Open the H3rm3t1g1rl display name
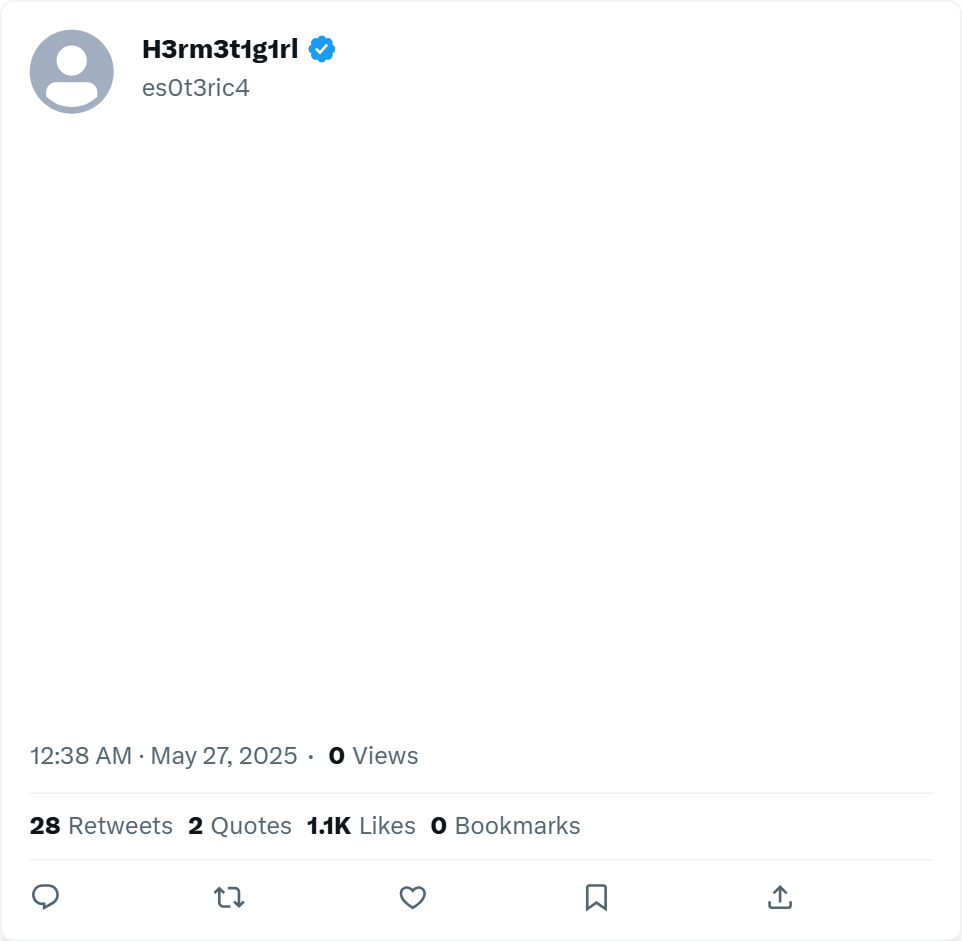 (x=220, y=49)
